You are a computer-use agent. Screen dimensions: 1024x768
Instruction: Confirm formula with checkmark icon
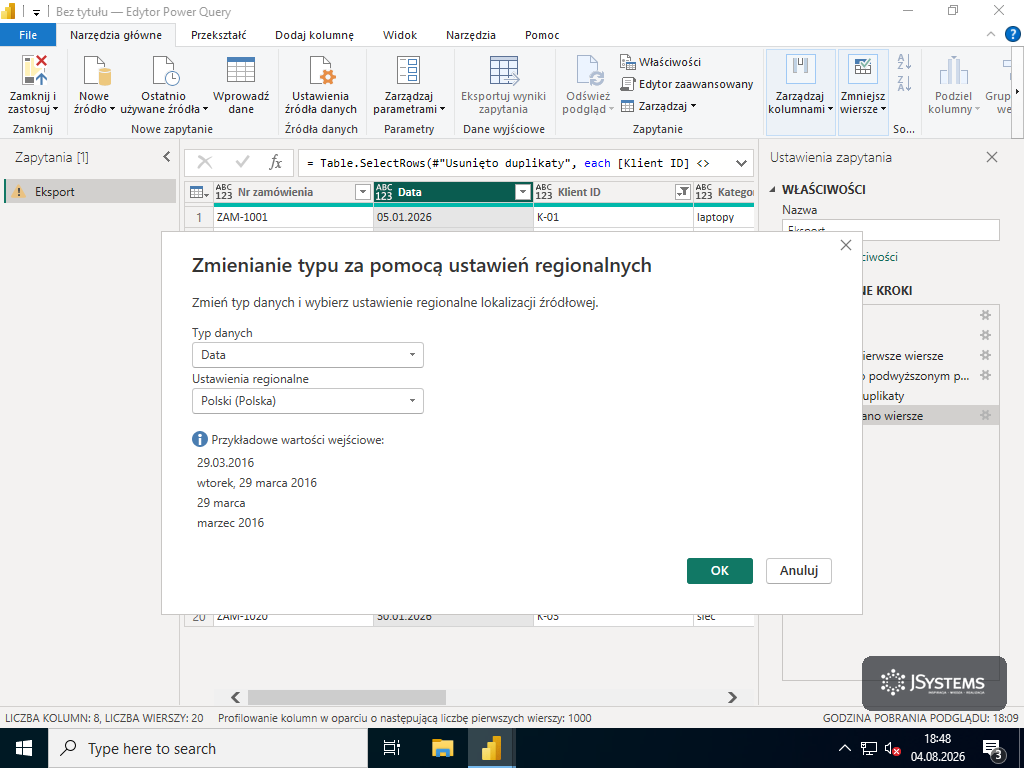[242, 163]
